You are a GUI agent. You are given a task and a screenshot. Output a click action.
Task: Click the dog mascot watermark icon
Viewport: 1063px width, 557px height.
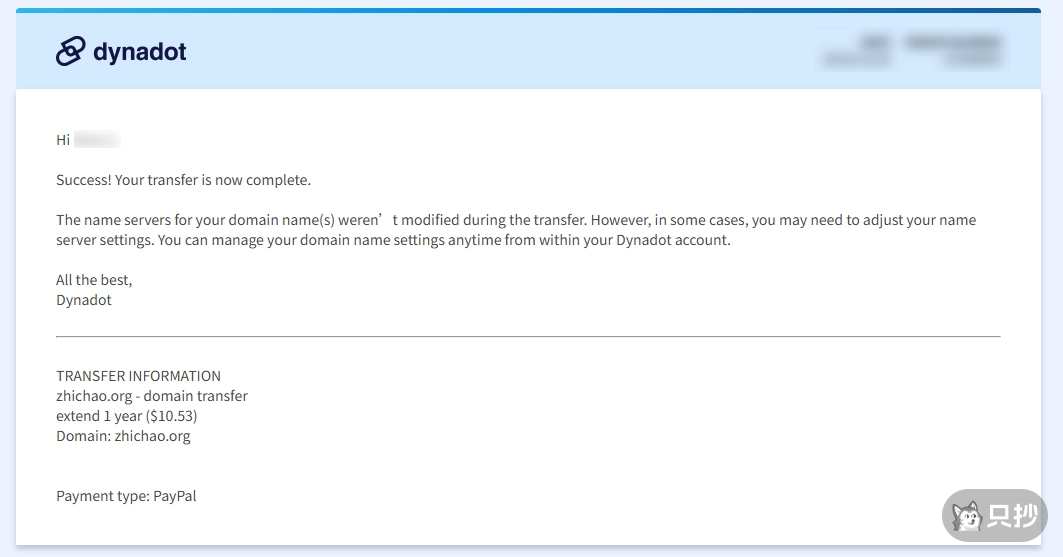coord(966,516)
